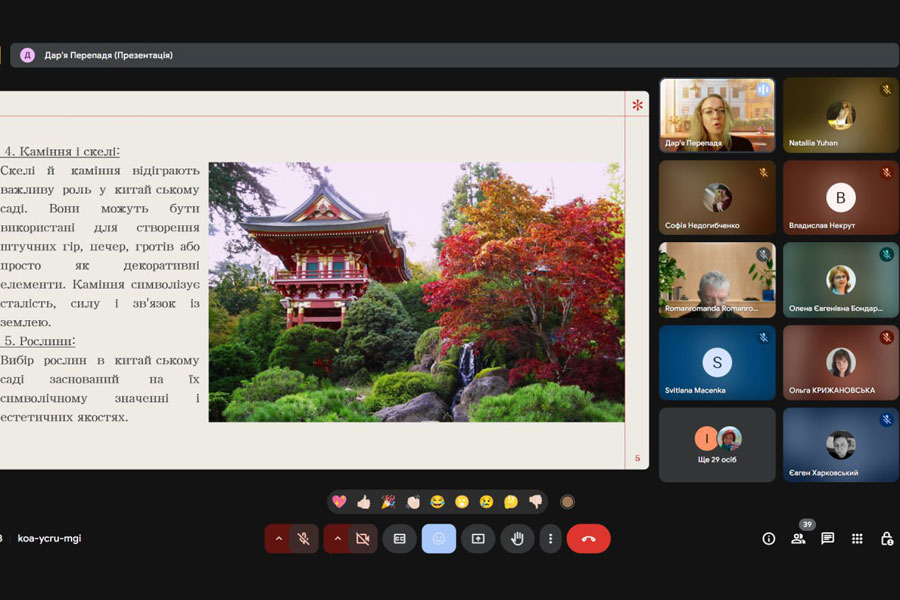The width and height of the screenshot is (900, 600).
Task: Select the 'Ще 29 осіб' participants tile
Action: (x=717, y=445)
